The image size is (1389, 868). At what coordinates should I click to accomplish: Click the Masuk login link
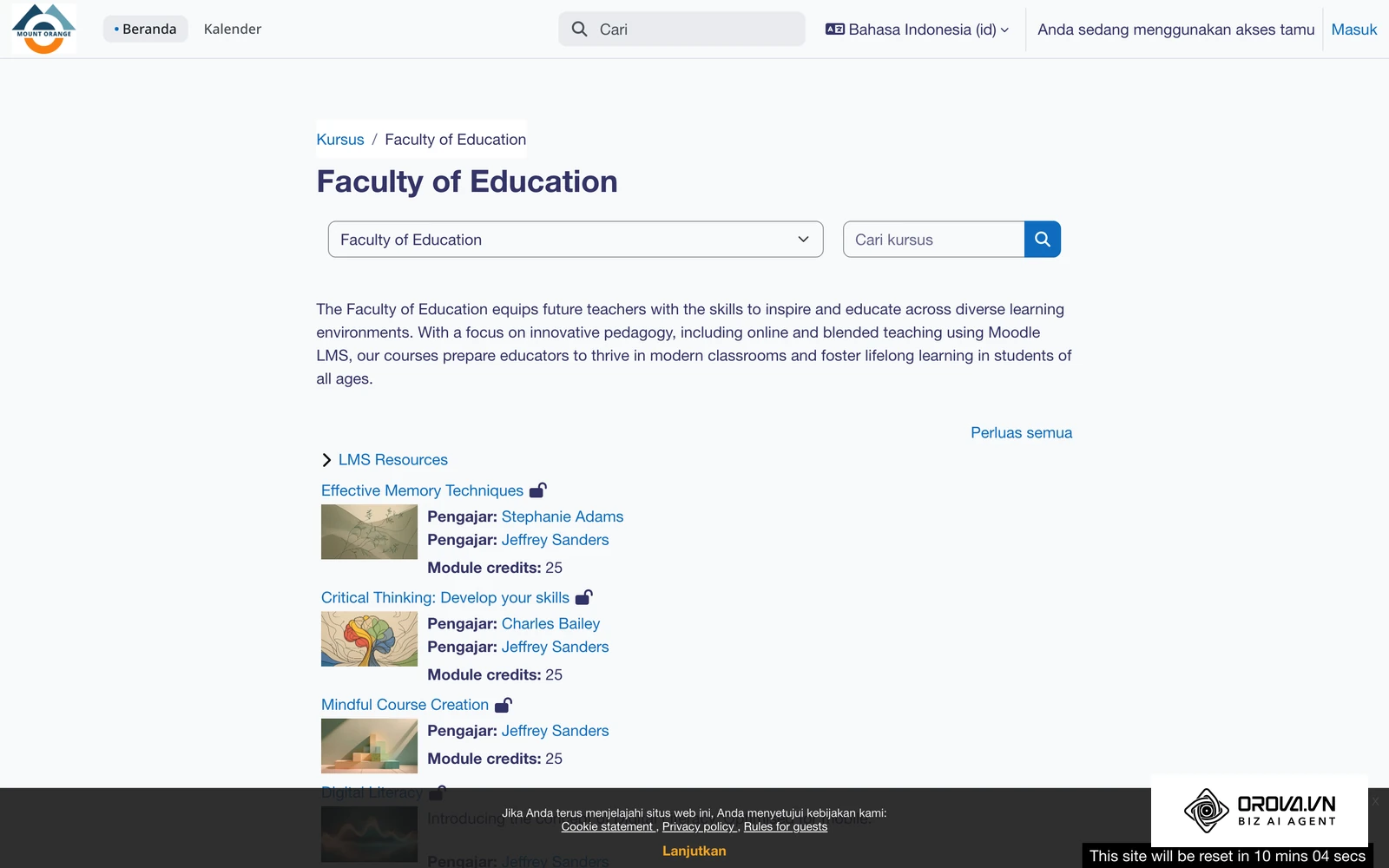pyautogui.click(x=1354, y=30)
